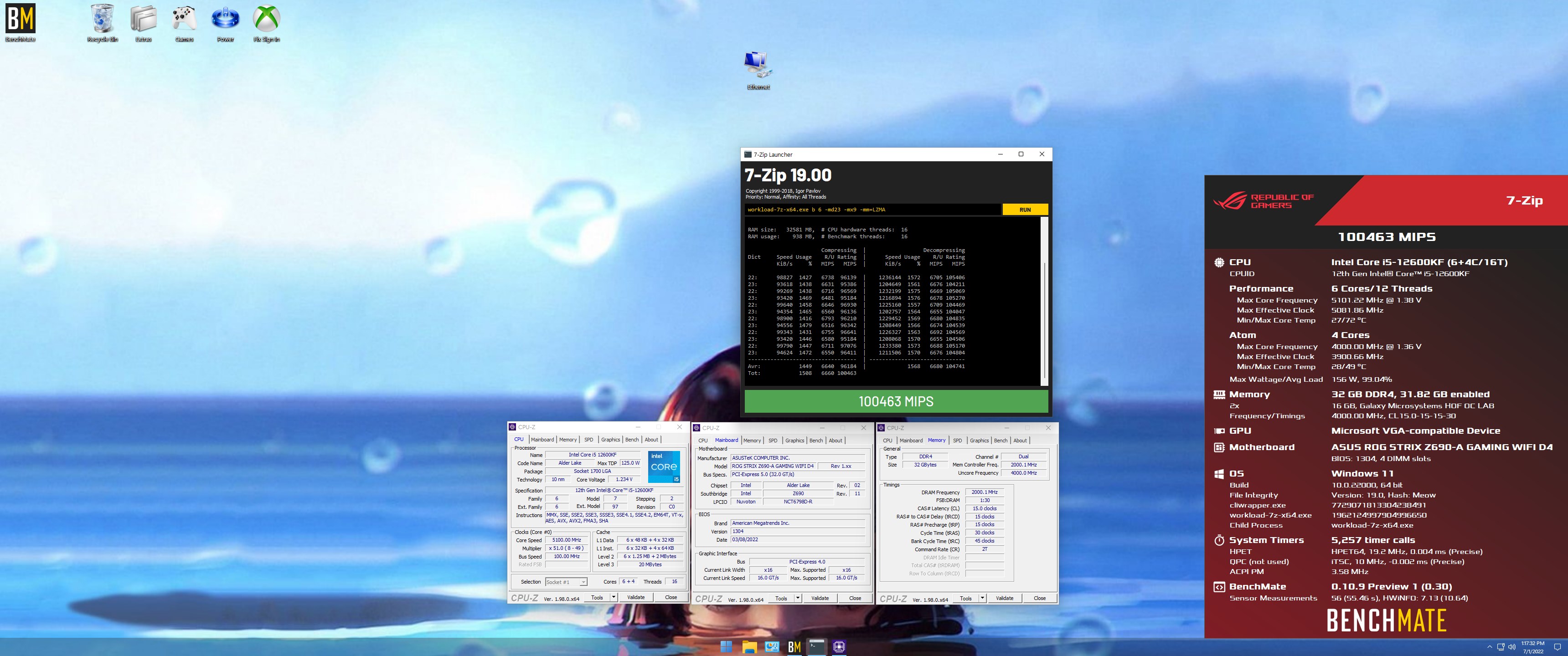
Task: Click the Core Speed value 5100.00 MHz
Action: coord(566,540)
